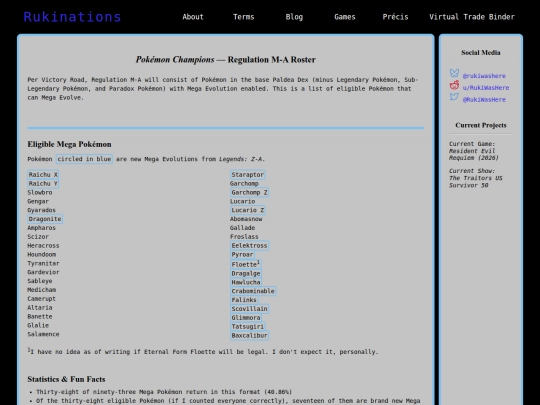The image size is (540, 405).
Task: Click the 'Raichu Y' entry
Action: click(43, 184)
